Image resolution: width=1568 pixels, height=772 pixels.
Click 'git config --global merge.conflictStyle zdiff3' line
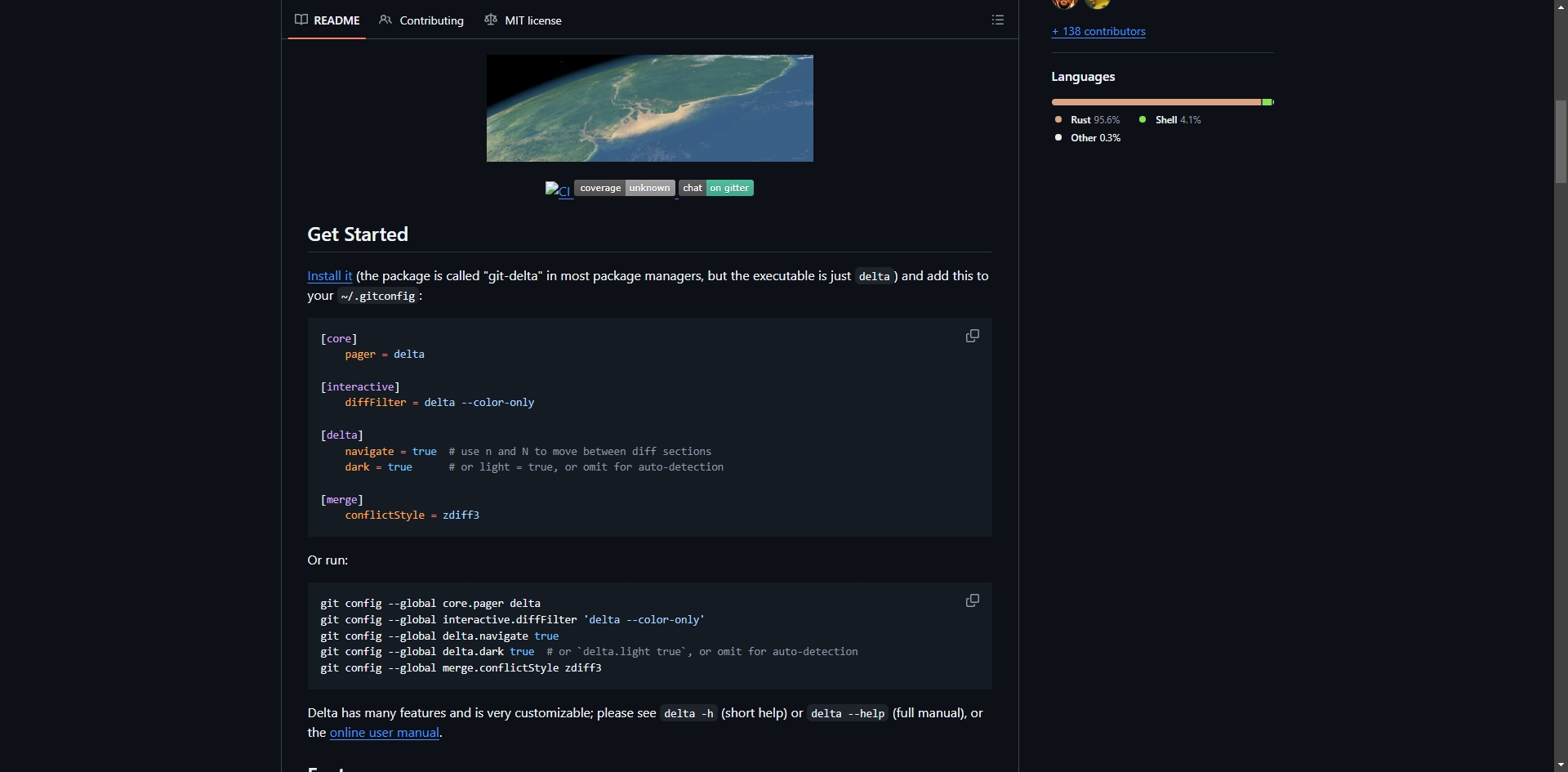click(x=461, y=668)
